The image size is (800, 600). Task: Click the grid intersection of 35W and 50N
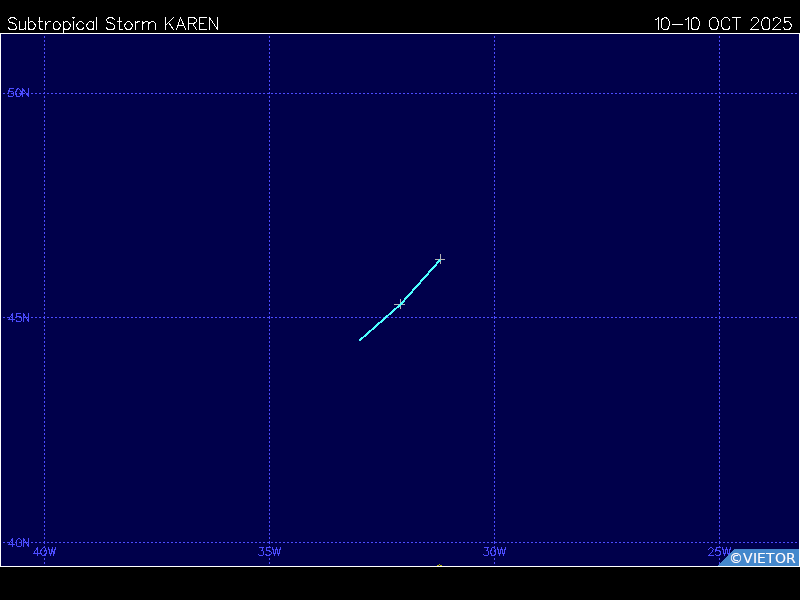[x=269, y=93]
